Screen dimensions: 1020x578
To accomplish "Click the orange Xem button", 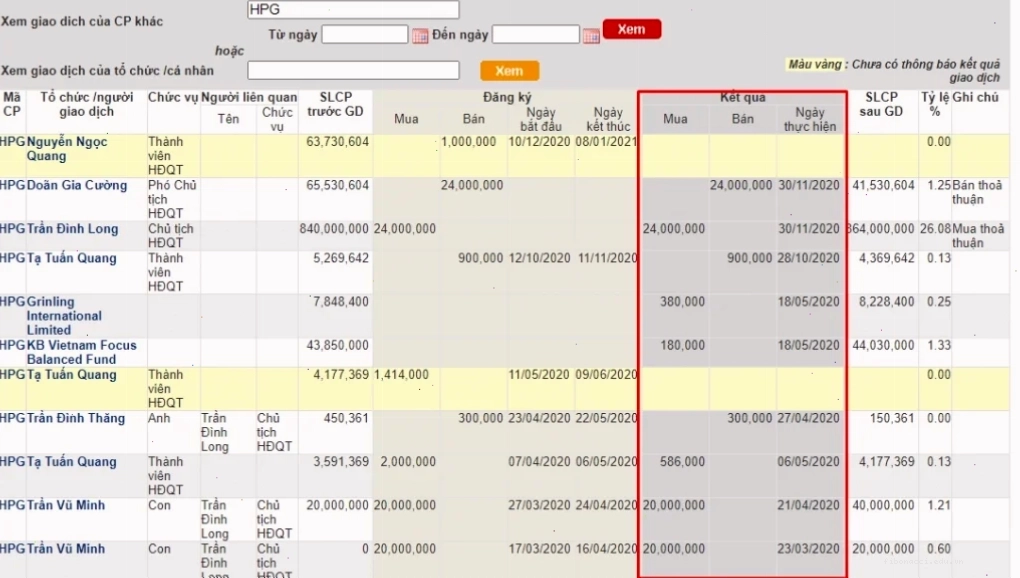I will [x=509, y=71].
